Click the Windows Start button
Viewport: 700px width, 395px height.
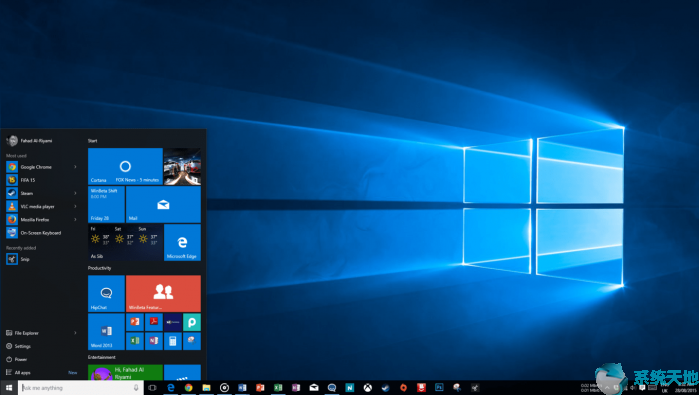coord(9,388)
